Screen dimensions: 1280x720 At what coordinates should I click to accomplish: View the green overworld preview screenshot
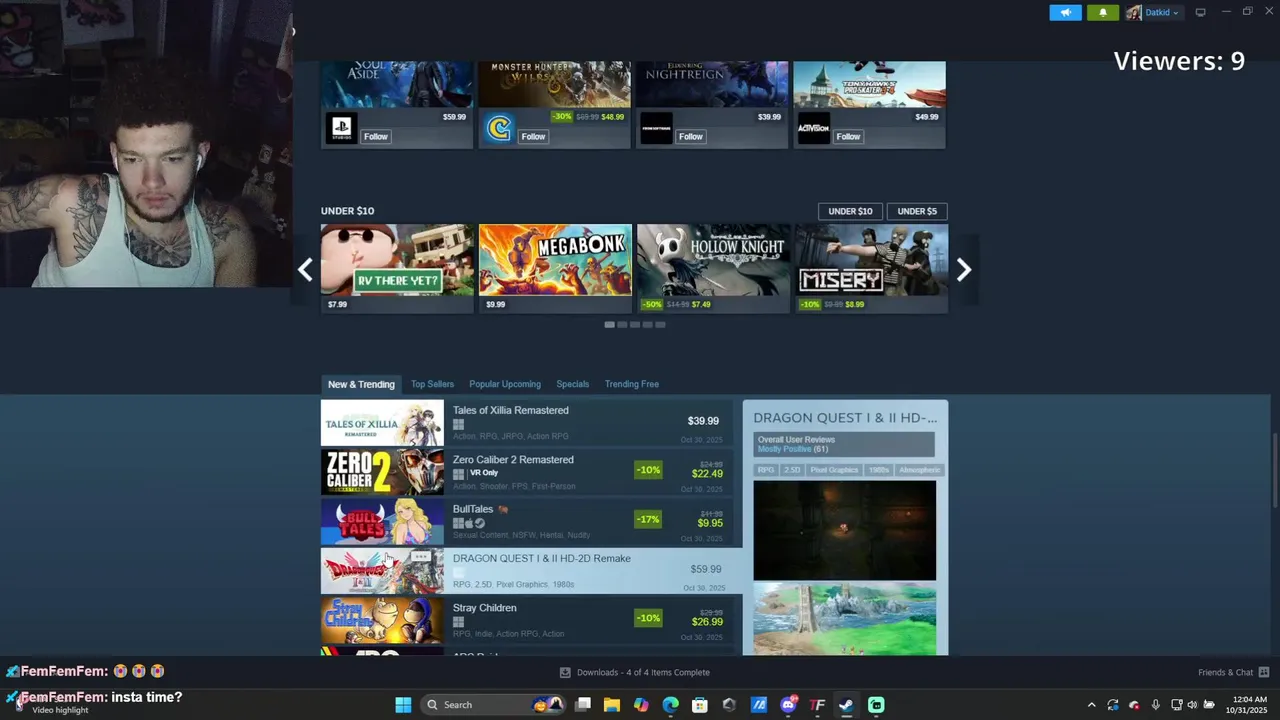point(845,619)
